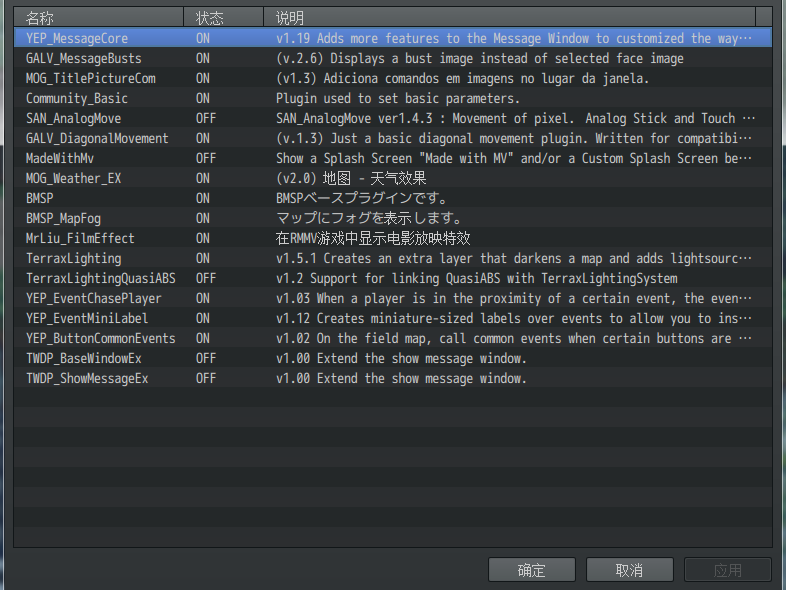Select the MOG_Weather_EX plugin name
Screen dimensions: 786x590
[x=74, y=178]
